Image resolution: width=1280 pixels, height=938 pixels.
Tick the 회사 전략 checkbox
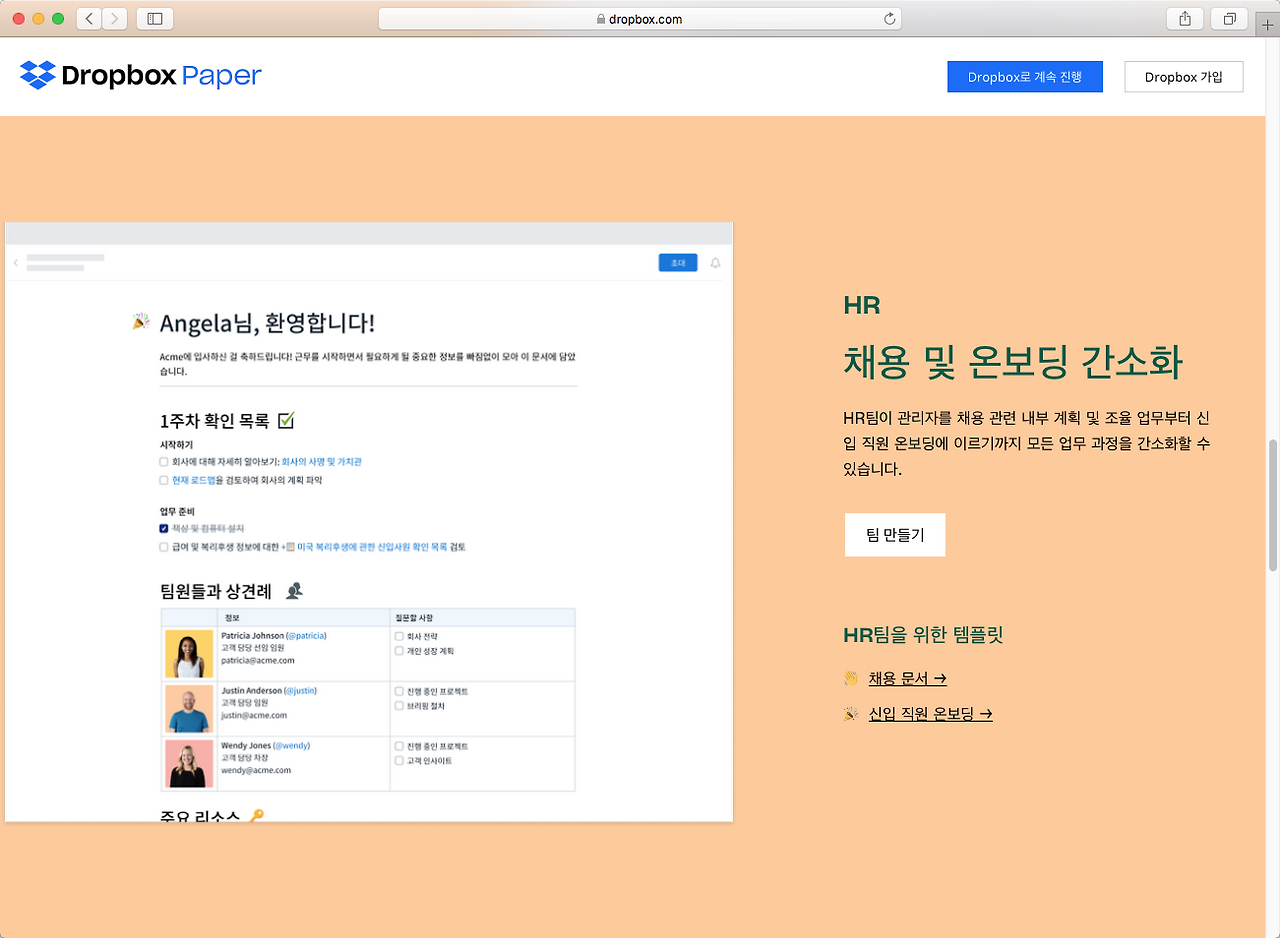point(399,636)
